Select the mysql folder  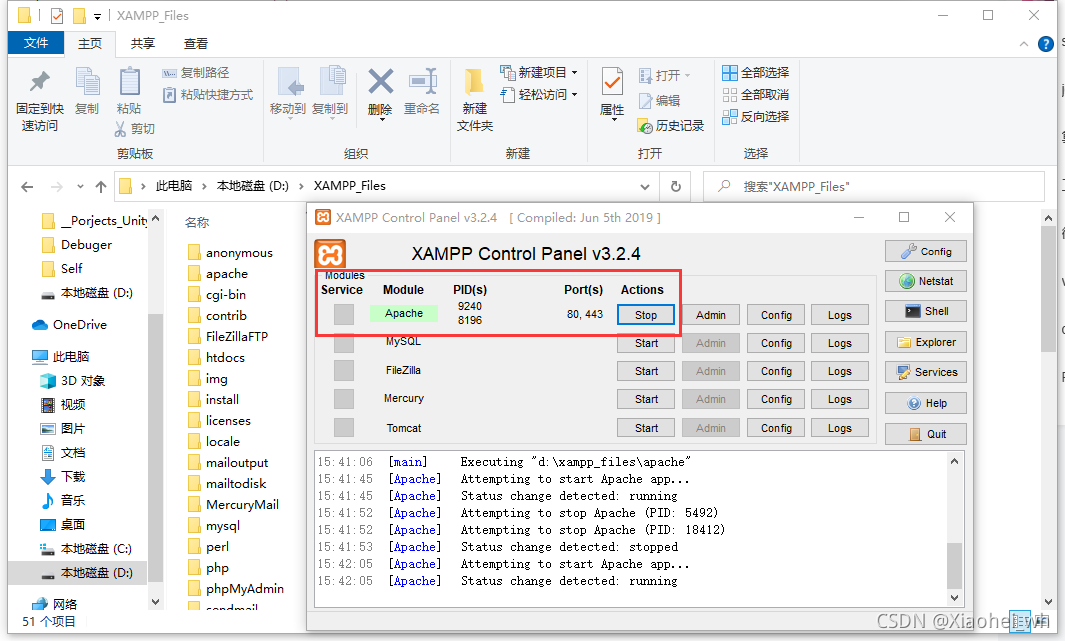coord(214,526)
